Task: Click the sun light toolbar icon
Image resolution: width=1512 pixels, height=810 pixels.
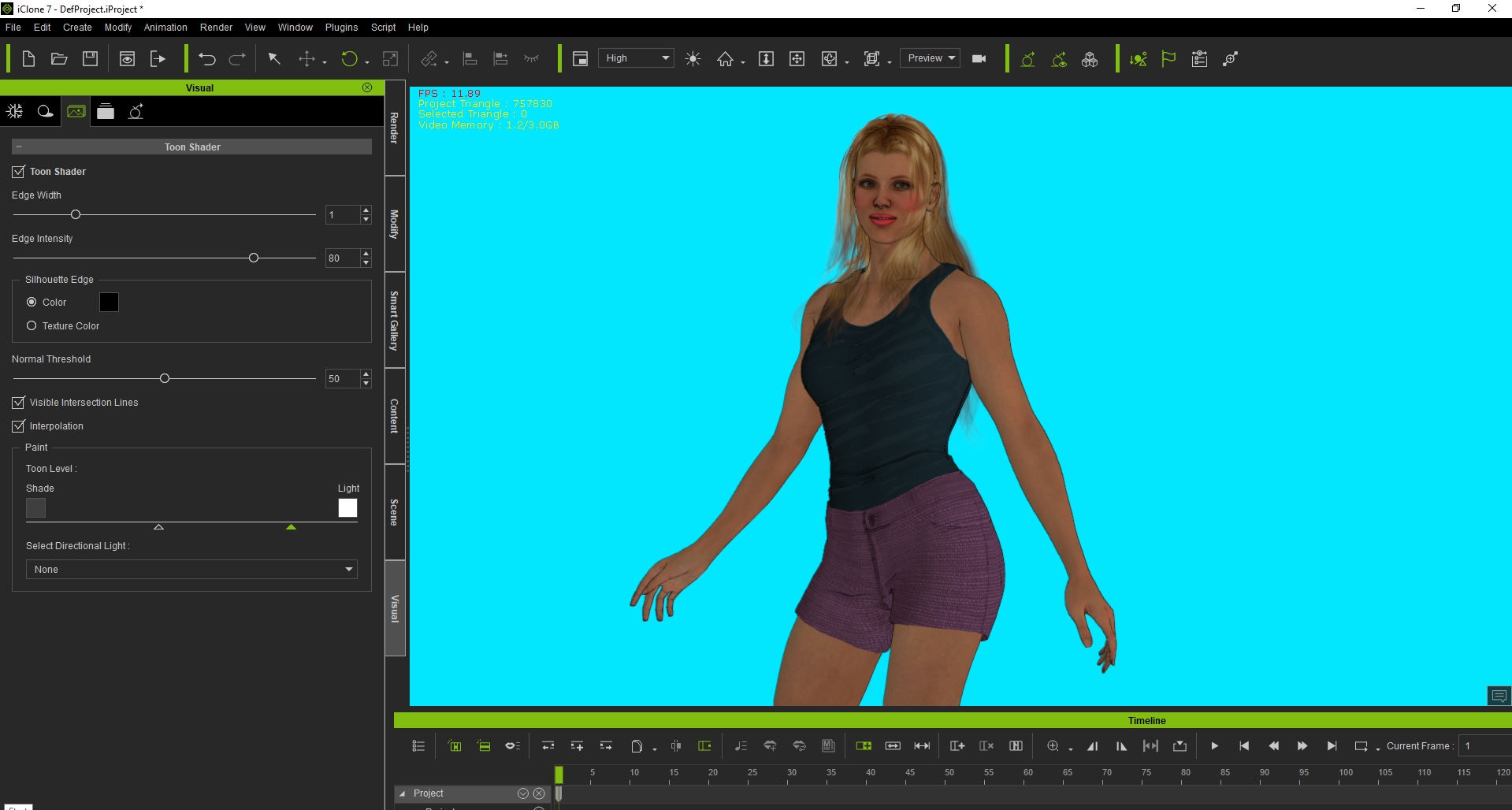Action: pyautogui.click(x=693, y=59)
